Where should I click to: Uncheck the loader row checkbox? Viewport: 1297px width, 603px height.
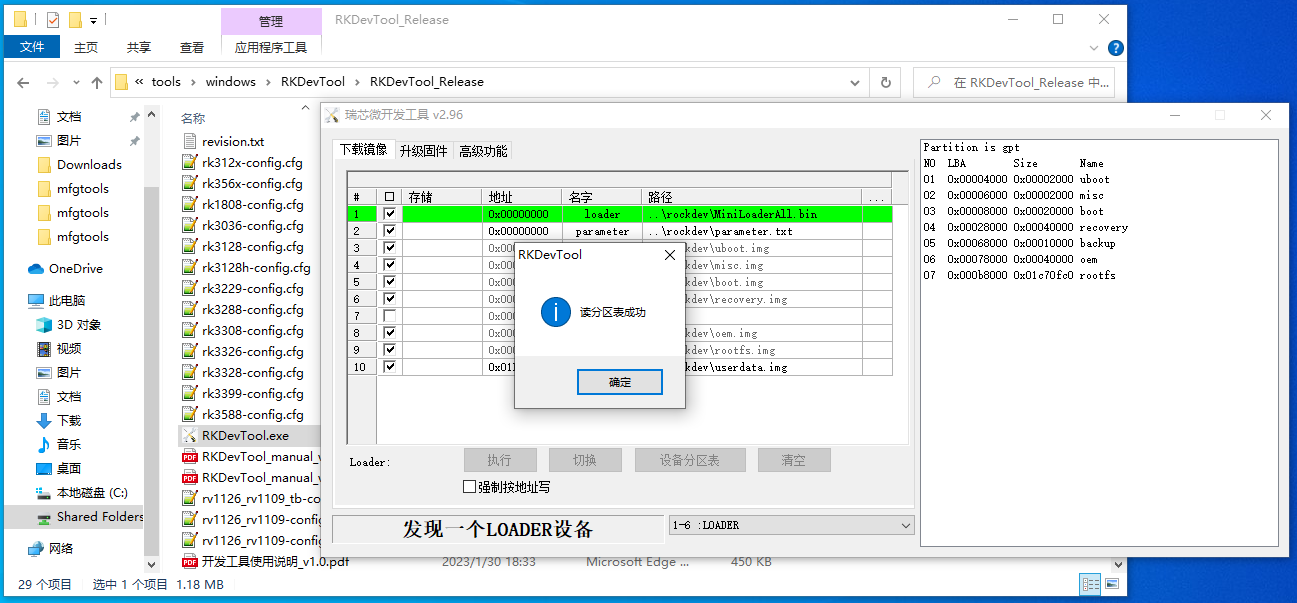pos(389,214)
